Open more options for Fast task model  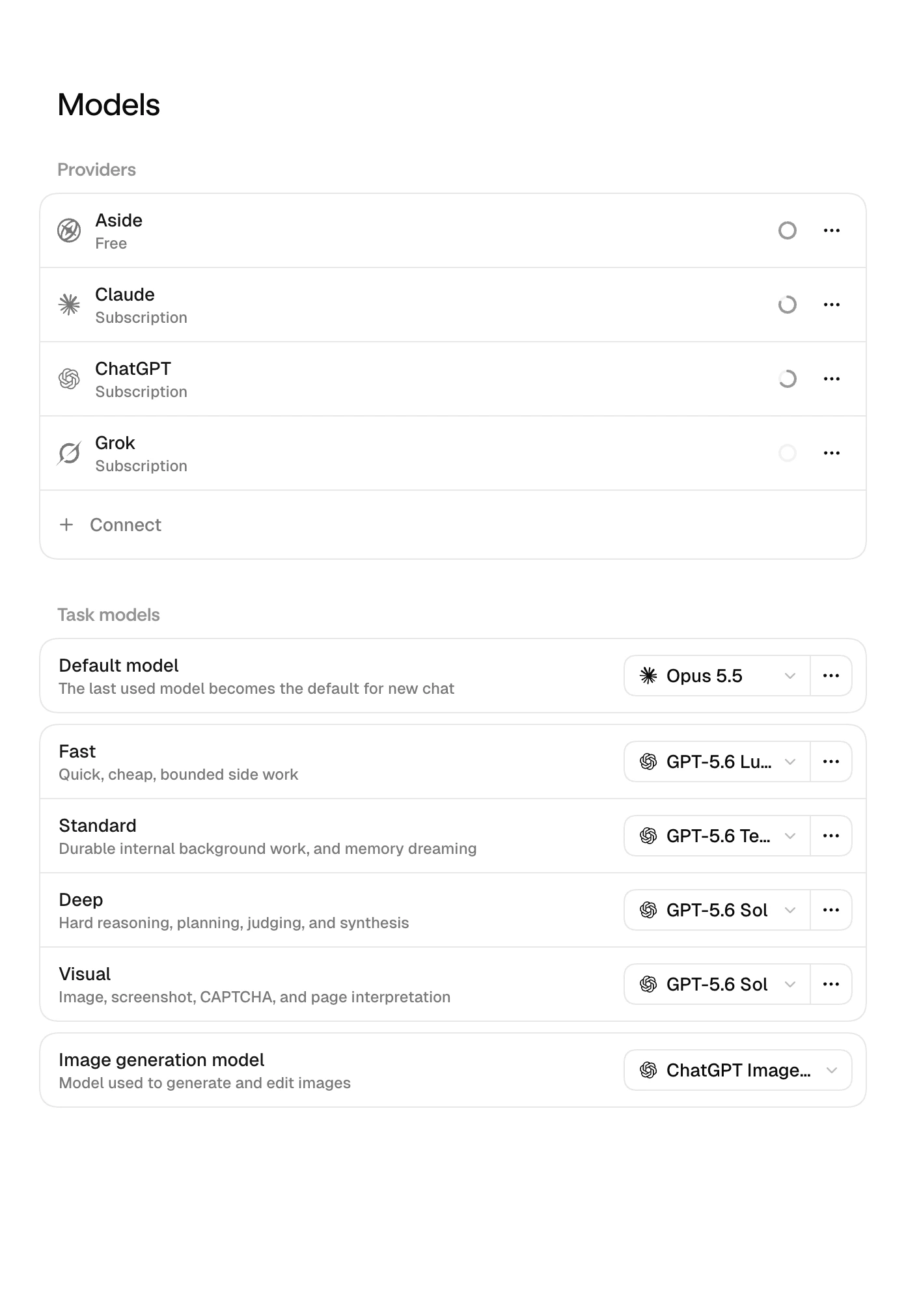click(831, 761)
